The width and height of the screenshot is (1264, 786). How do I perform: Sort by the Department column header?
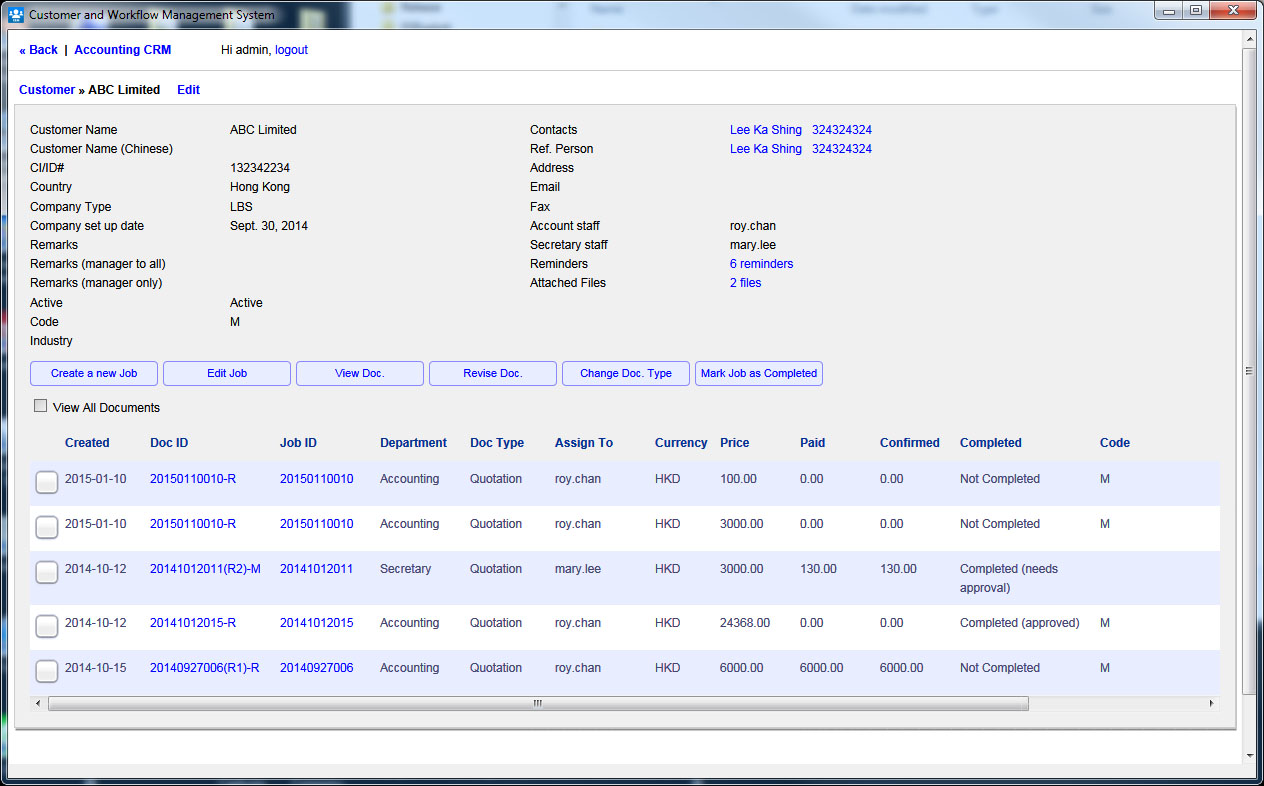tap(413, 443)
